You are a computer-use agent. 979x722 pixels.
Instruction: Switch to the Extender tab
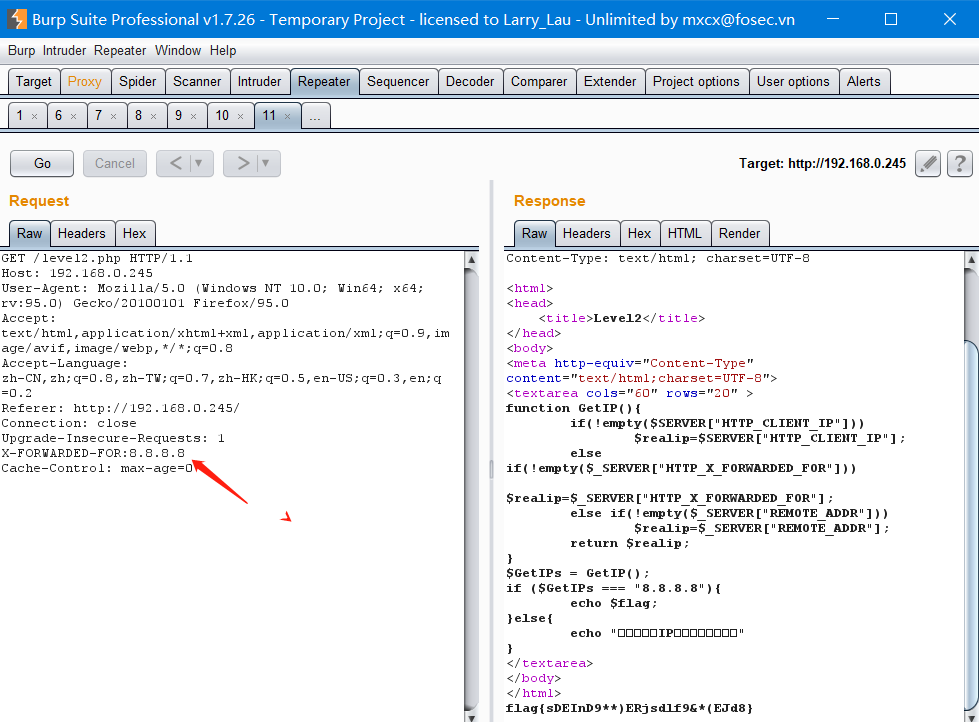[610, 82]
